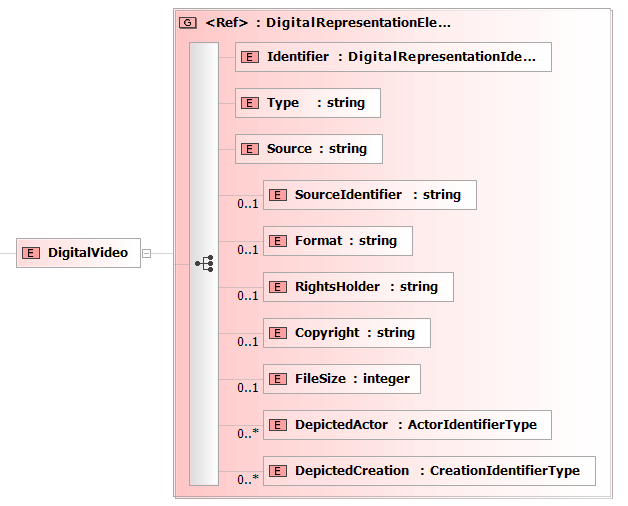The width and height of the screenshot is (628, 506).
Task: Click the vertical sequence bar
Action: [x=204, y=150]
